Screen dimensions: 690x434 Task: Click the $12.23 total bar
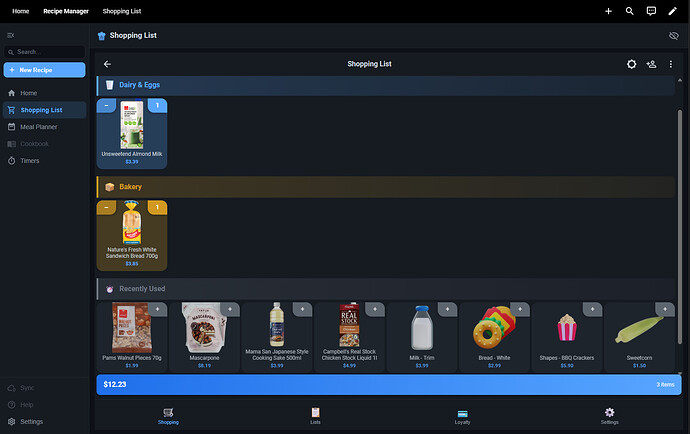(x=389, y=385)
